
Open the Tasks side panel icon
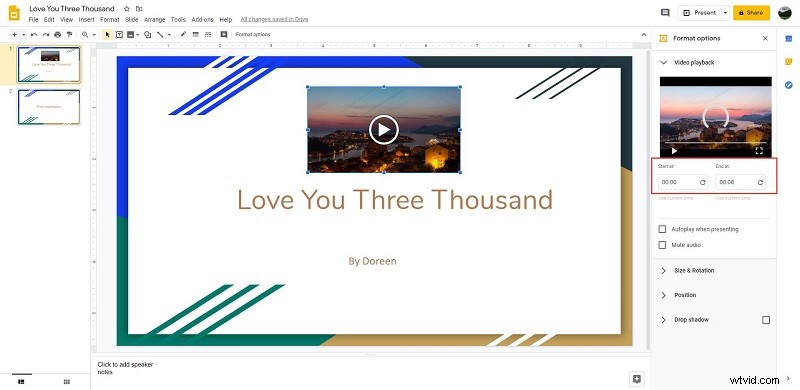point(788,85)
